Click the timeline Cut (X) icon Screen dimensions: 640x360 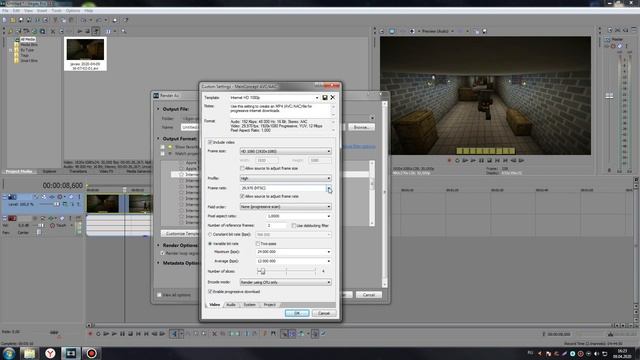click(x=214, y=334)
